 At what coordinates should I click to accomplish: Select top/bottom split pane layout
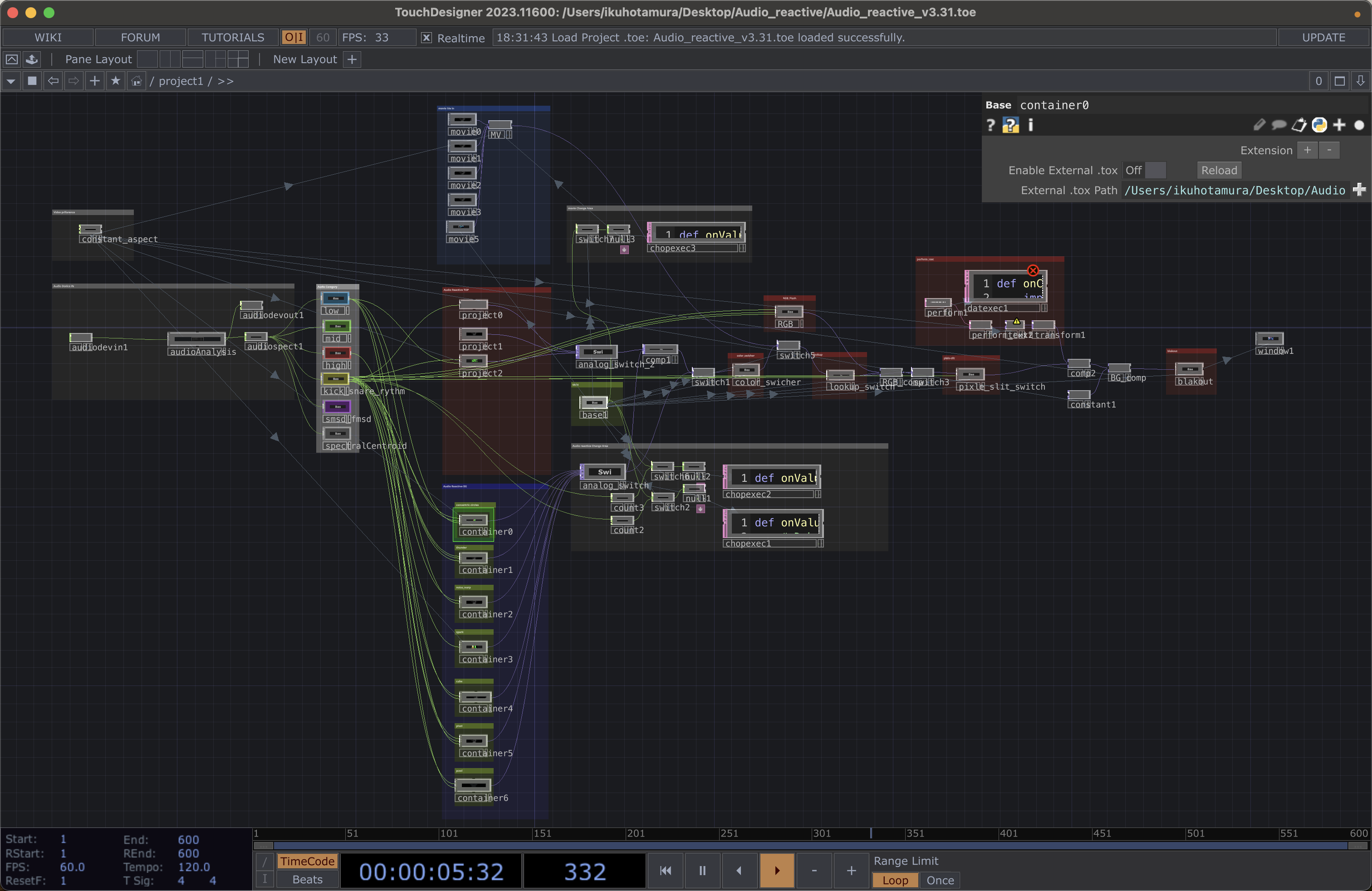[x=192, y=59]
